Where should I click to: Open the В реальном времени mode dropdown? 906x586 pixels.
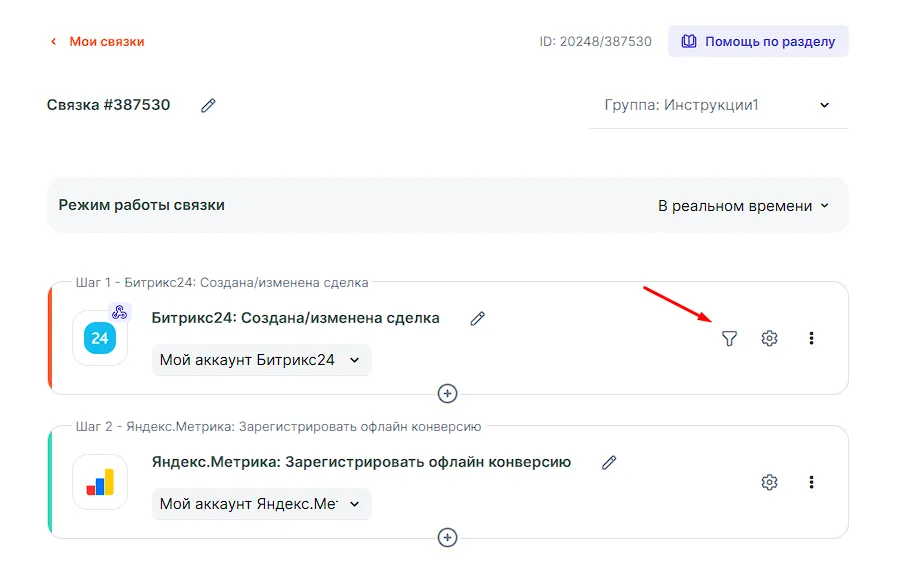743,205
